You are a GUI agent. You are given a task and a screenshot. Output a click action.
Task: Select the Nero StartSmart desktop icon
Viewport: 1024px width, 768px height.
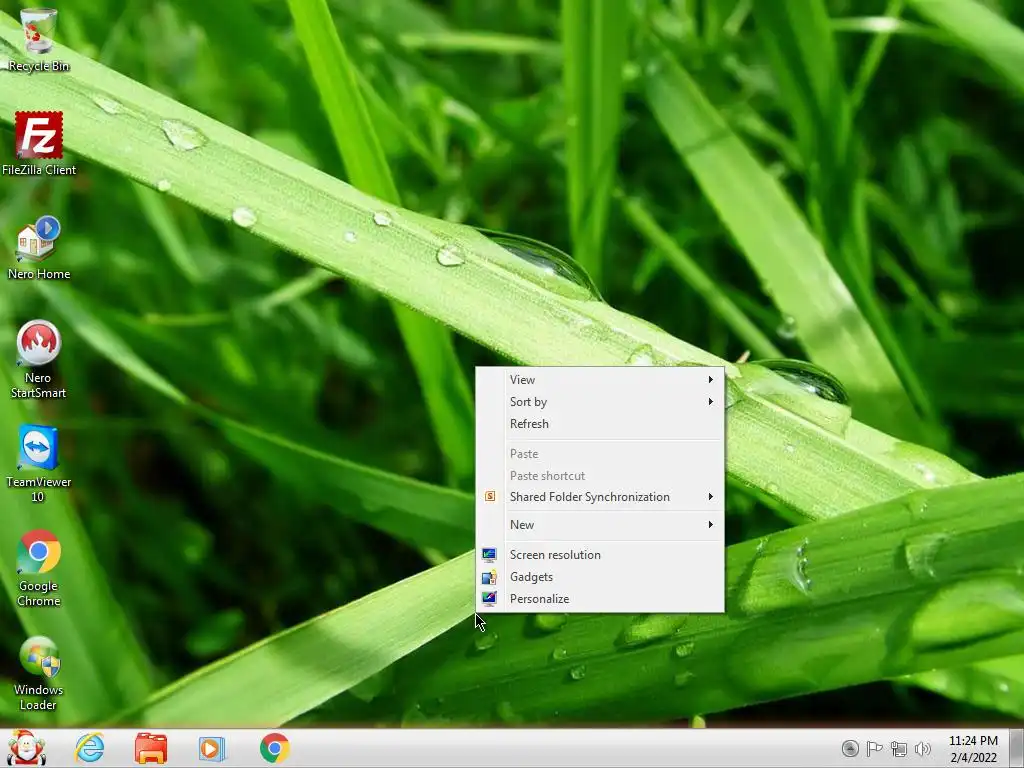click(39, 359)
